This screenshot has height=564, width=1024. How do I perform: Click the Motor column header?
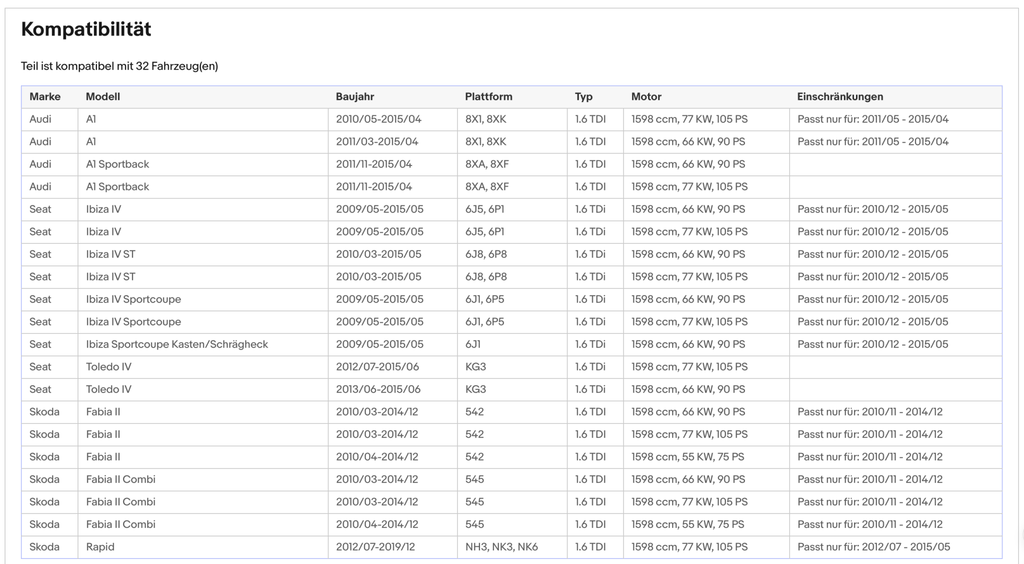coord(647,97)
